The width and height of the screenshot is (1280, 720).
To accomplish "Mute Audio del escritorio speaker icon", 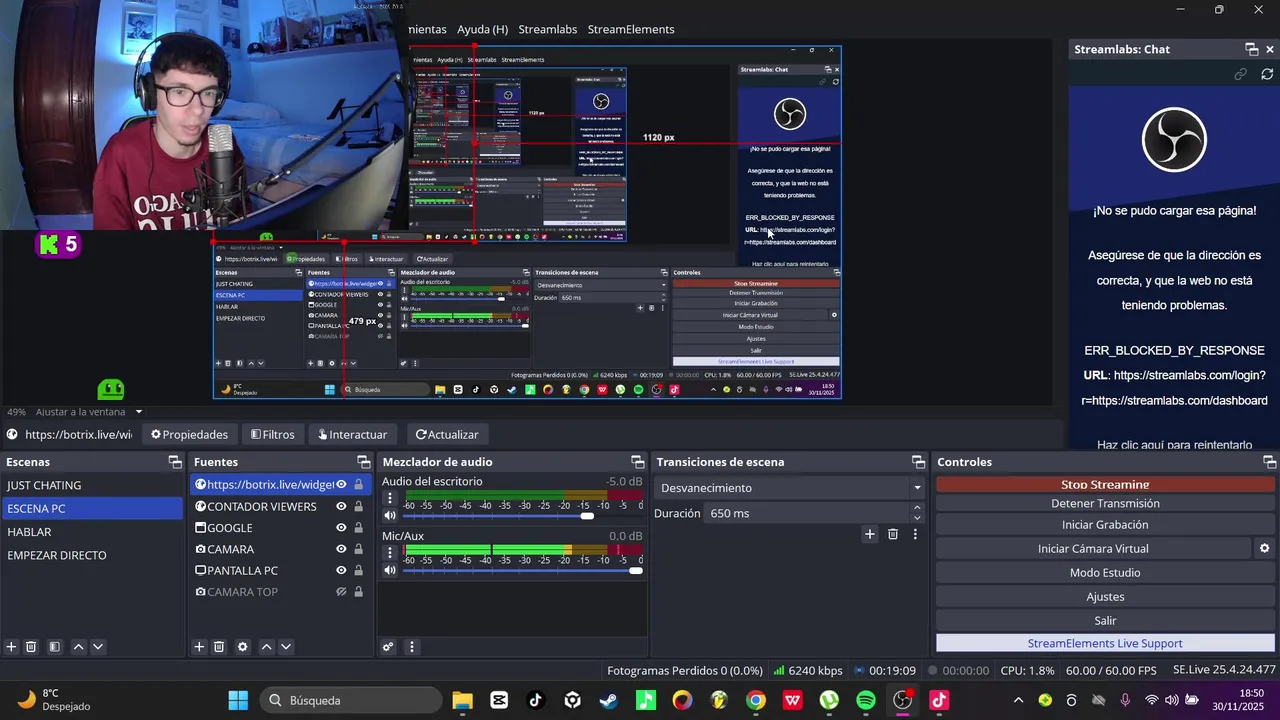I will [390, 515].
